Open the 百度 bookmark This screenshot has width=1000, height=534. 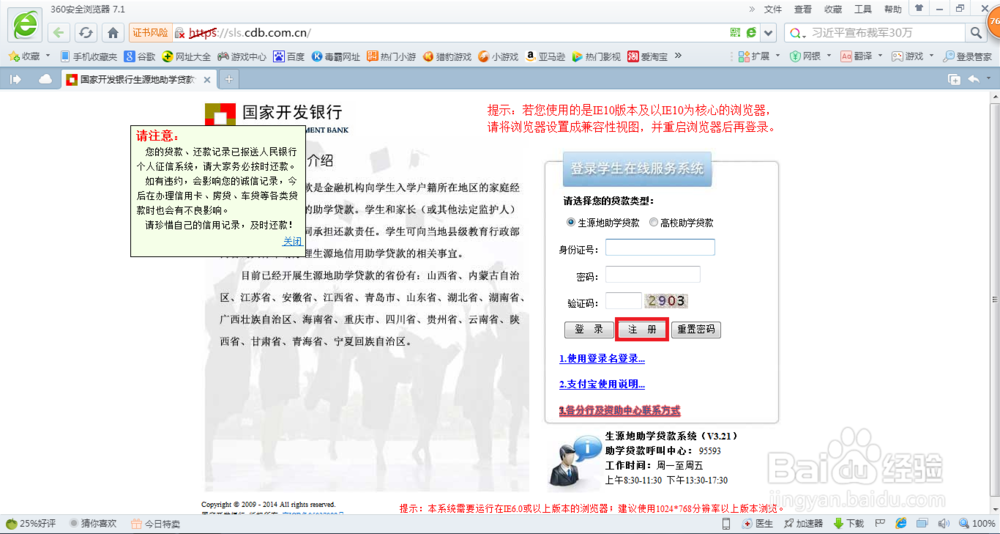click(289, 56)
